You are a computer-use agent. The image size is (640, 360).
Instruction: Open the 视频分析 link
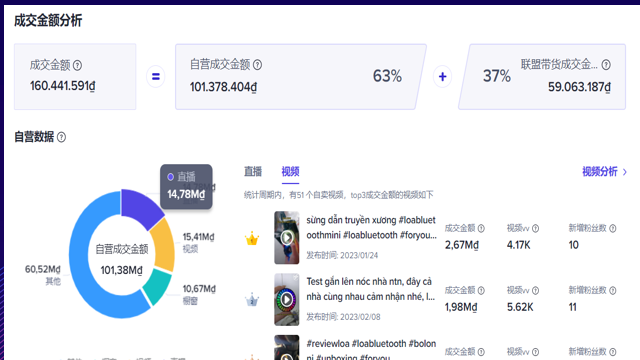[x=600, y=171]
